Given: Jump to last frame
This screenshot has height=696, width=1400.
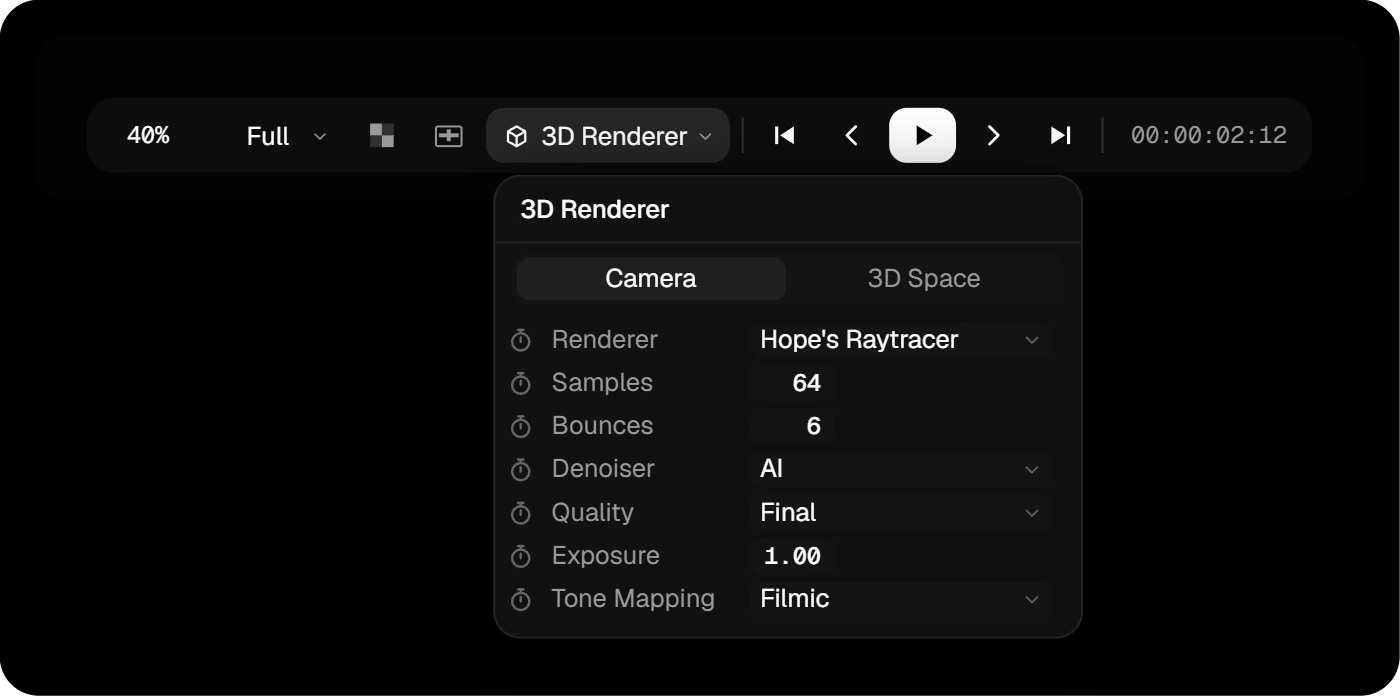Looking at the screenshot, I should 1061,136.
